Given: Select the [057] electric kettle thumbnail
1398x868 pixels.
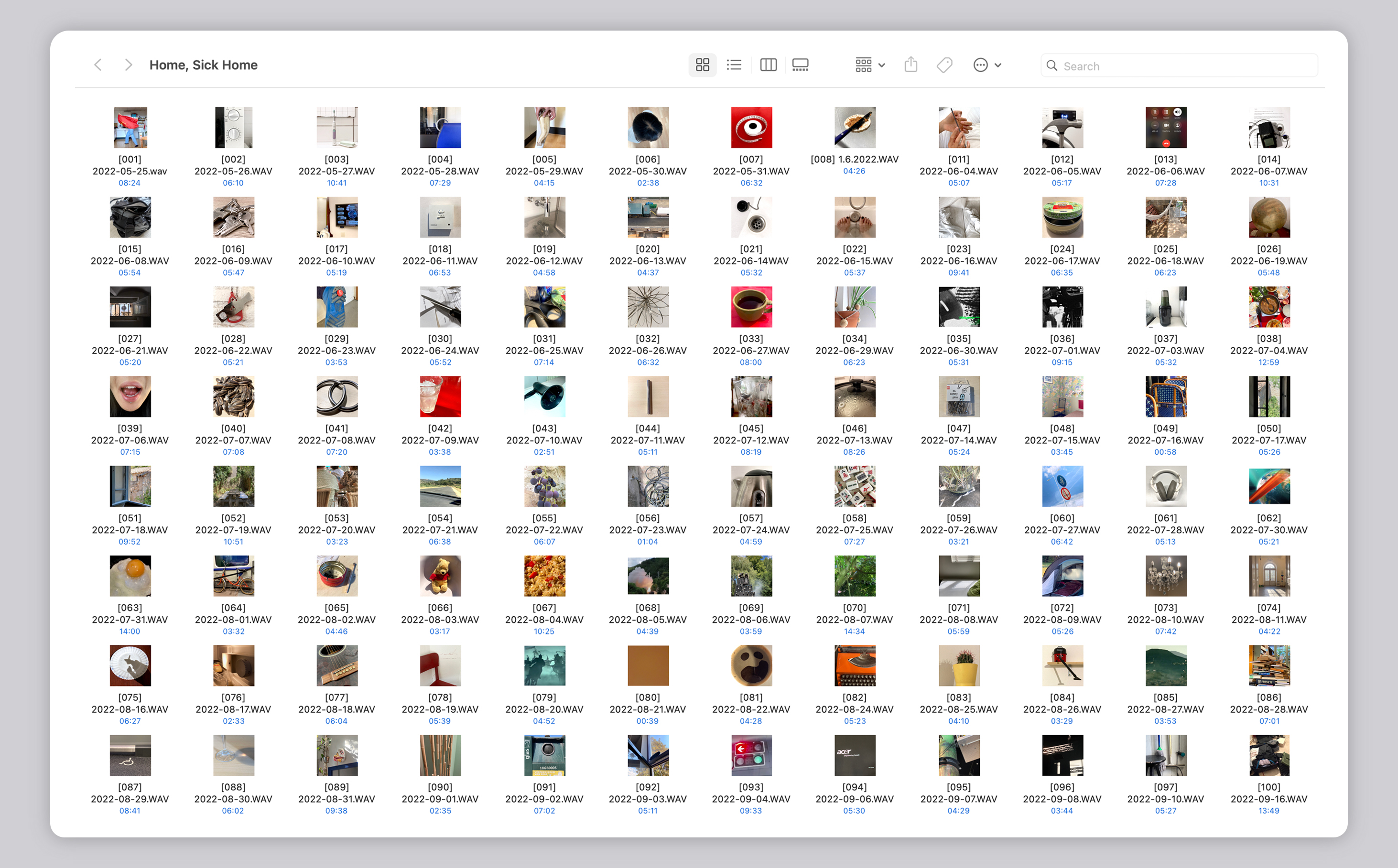Looking at the screenshot, I should click(751, 486).
